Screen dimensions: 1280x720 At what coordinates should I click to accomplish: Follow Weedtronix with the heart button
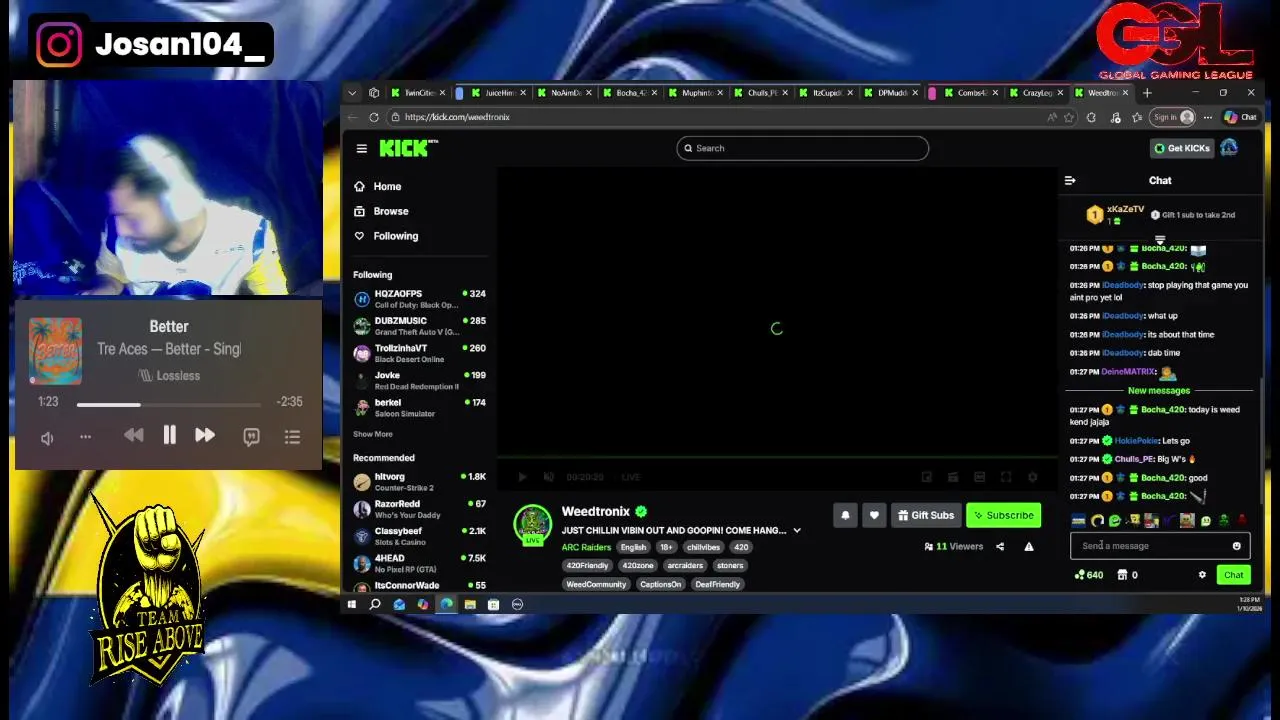(874, 515)
